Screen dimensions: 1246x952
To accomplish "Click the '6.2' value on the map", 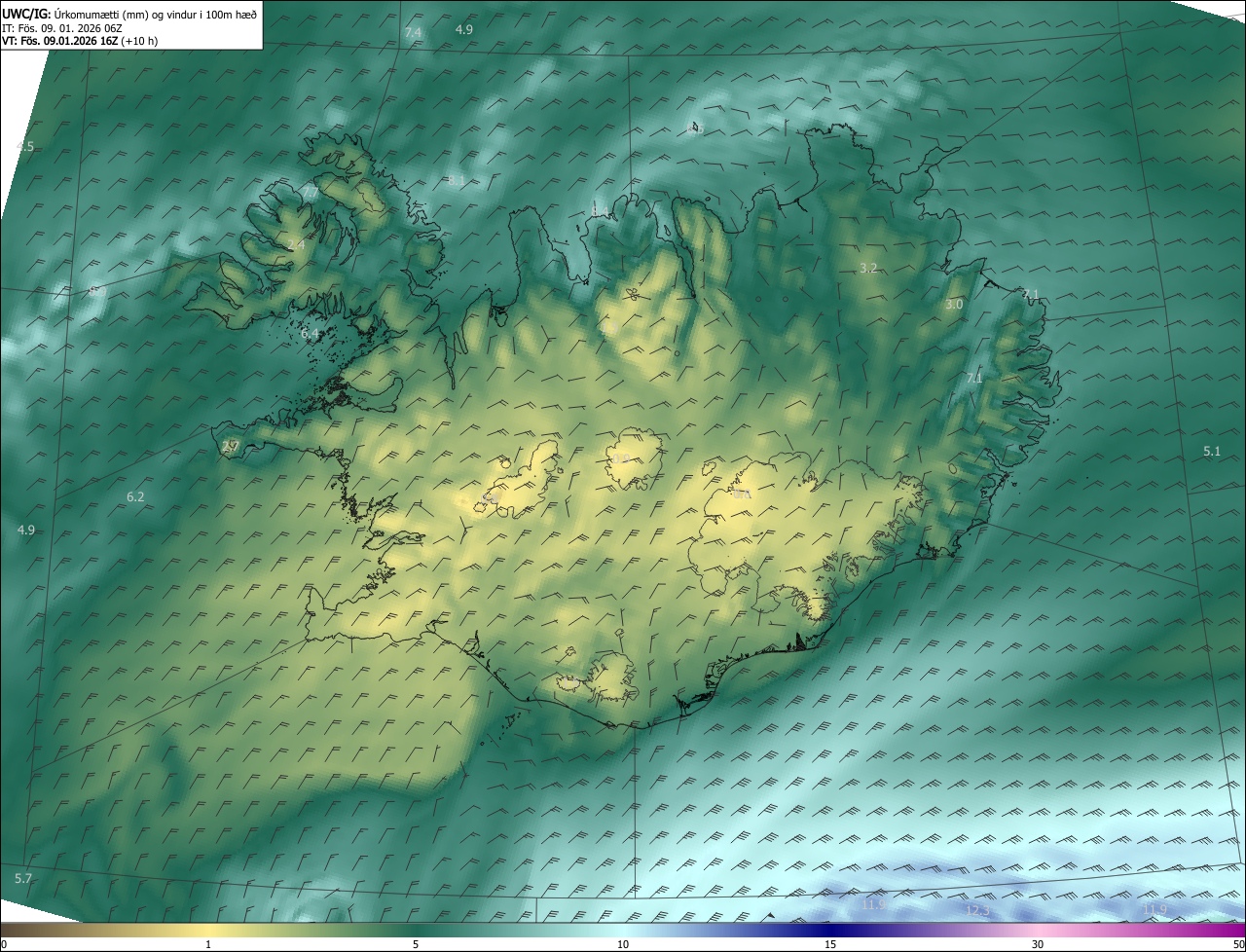I will pos(135,496).
